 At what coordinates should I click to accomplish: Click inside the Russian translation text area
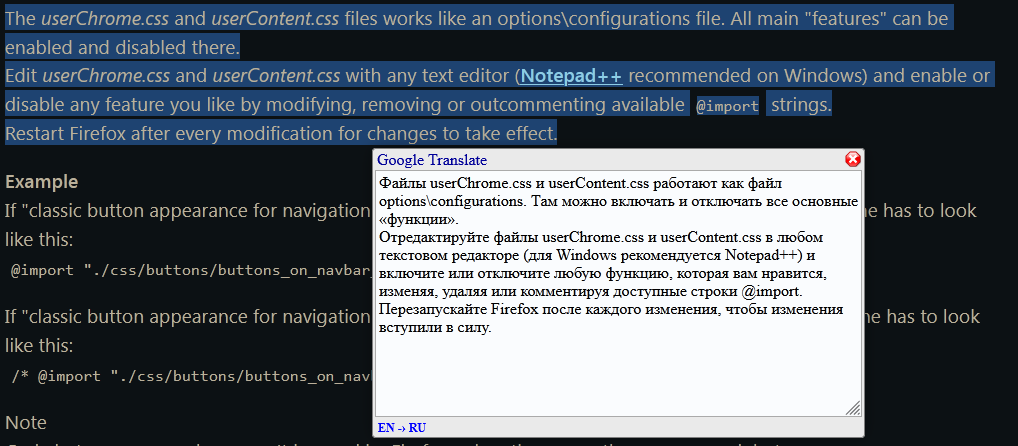618,293
